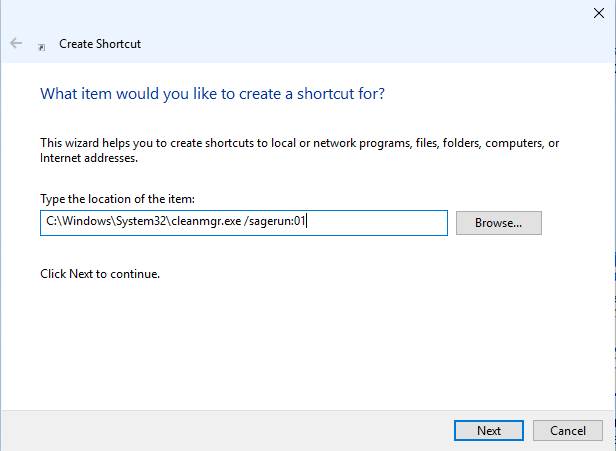Place cursor on cleanmgr.exe in the path
Viewport: 616px width, 451px height.
(206, 221)
